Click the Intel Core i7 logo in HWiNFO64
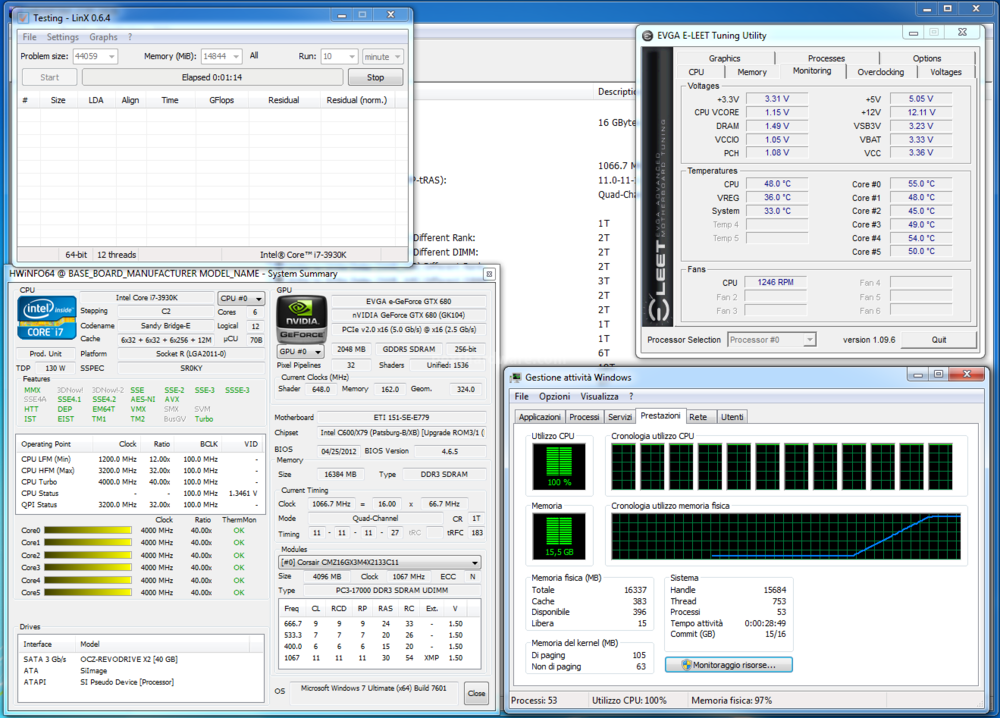The height and width of the screenshot is (718, 1000). click(x=47, y=318)
